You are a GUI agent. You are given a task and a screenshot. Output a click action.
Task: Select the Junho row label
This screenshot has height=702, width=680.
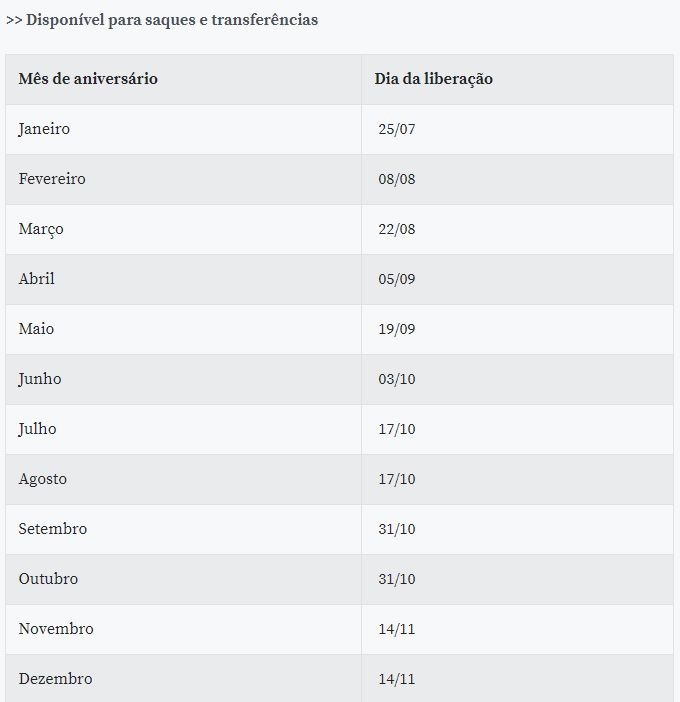click(x=40, y=380)
